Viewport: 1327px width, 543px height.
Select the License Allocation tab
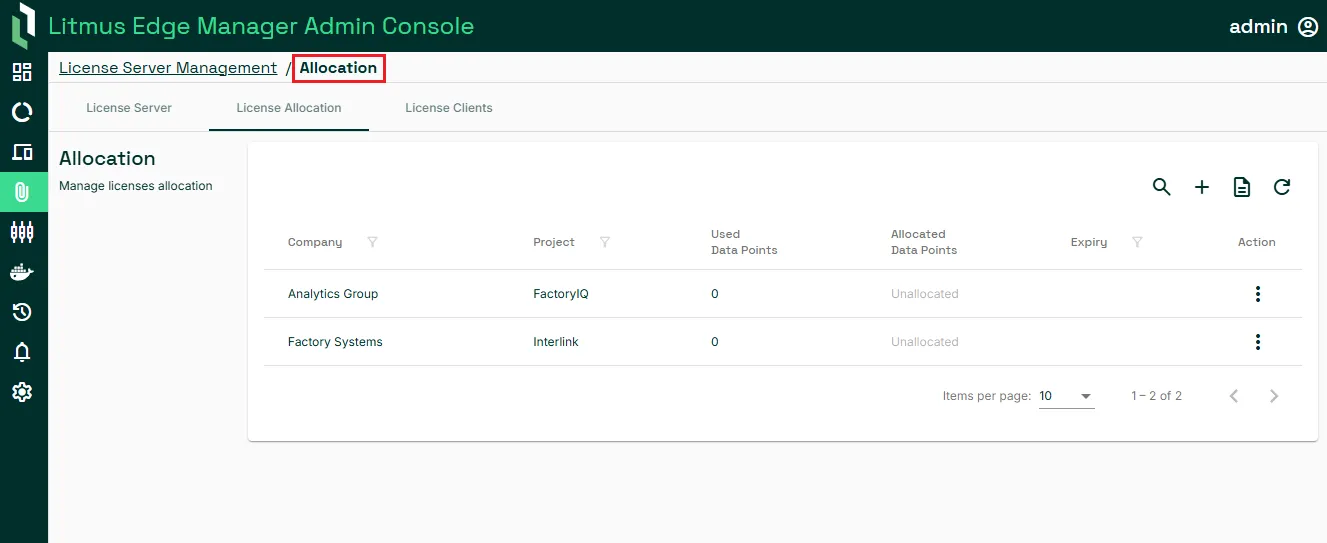(289, 108)
